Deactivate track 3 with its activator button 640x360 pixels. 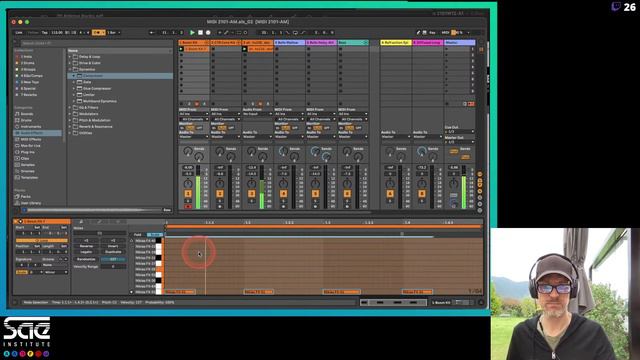click(x=251, y=193)
